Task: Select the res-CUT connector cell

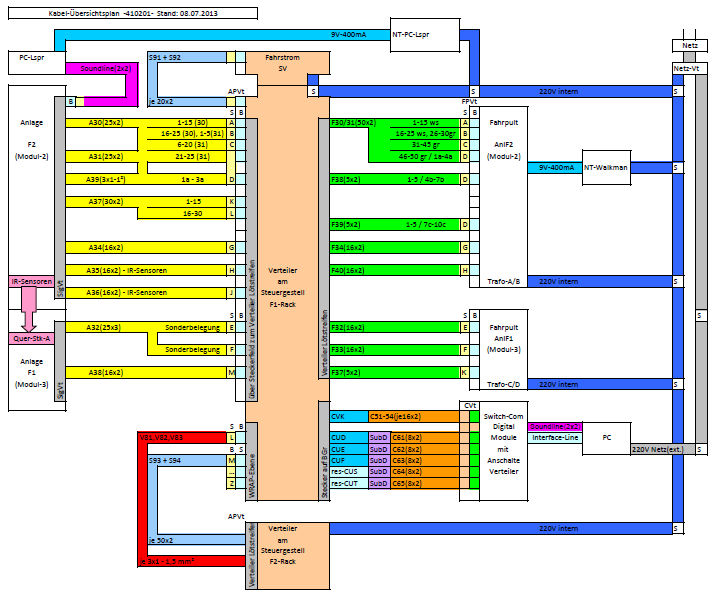Action: click(349, 483)
